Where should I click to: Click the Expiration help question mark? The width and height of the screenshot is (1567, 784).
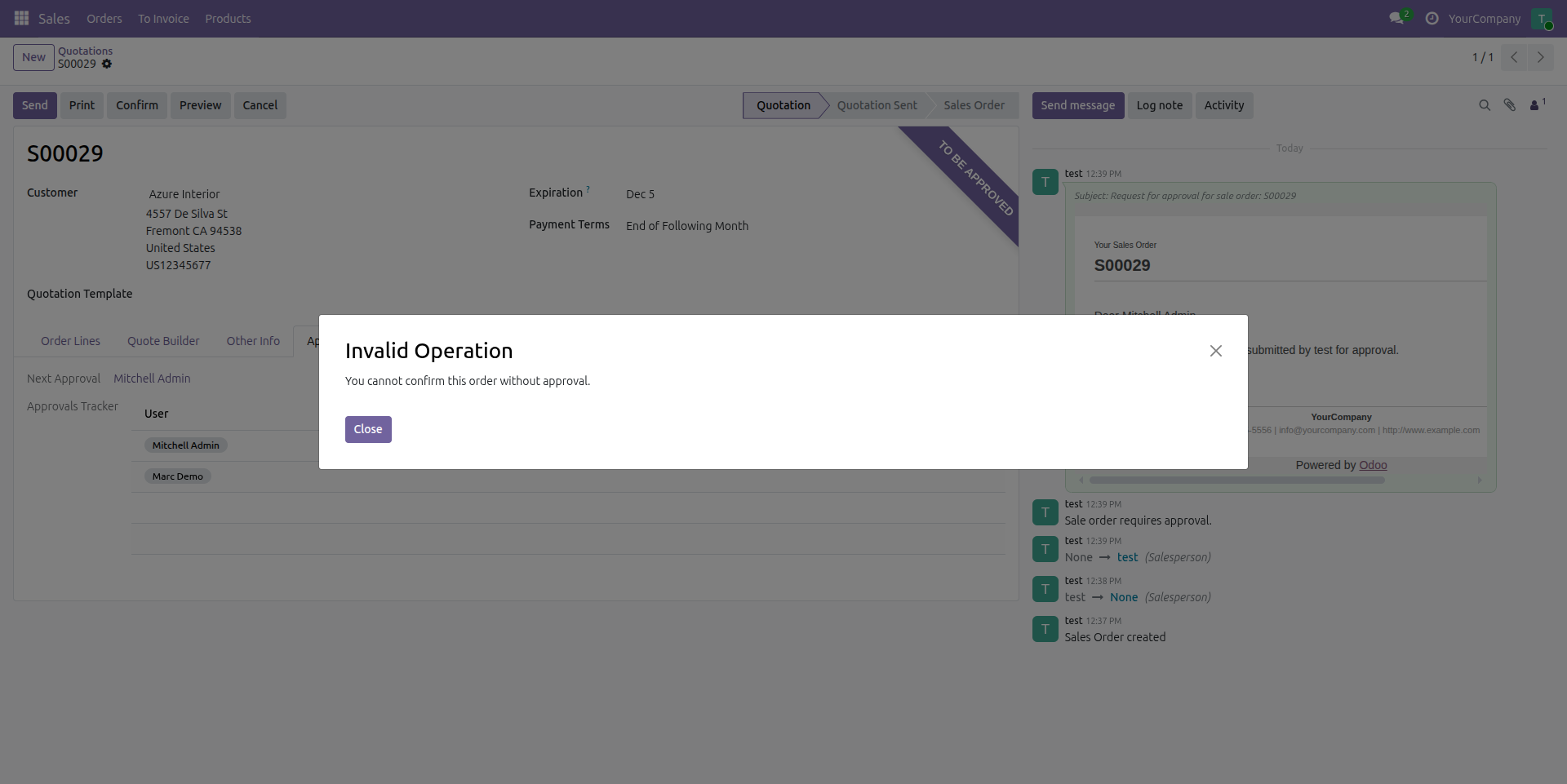click(588, 189)
